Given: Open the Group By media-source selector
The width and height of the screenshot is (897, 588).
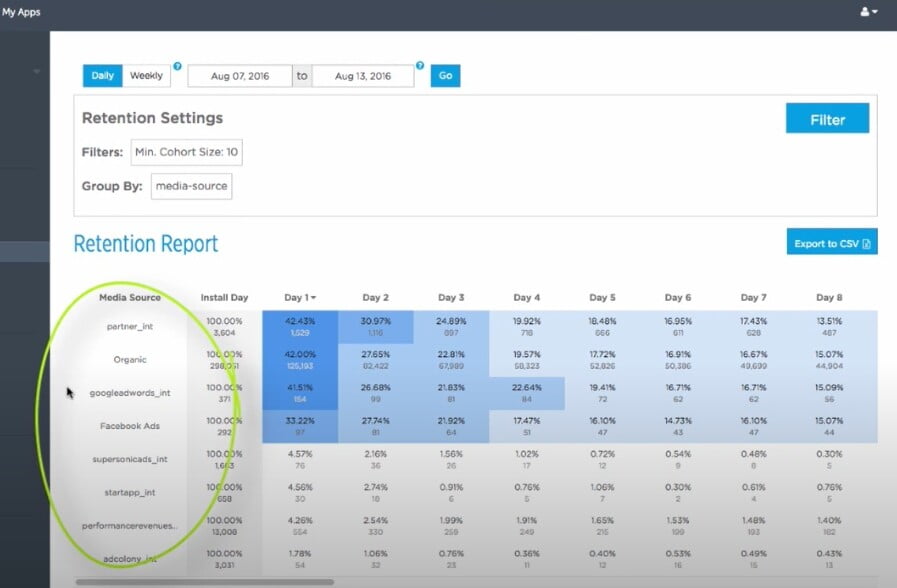Looking at the screenshot, I should point(191,186).
